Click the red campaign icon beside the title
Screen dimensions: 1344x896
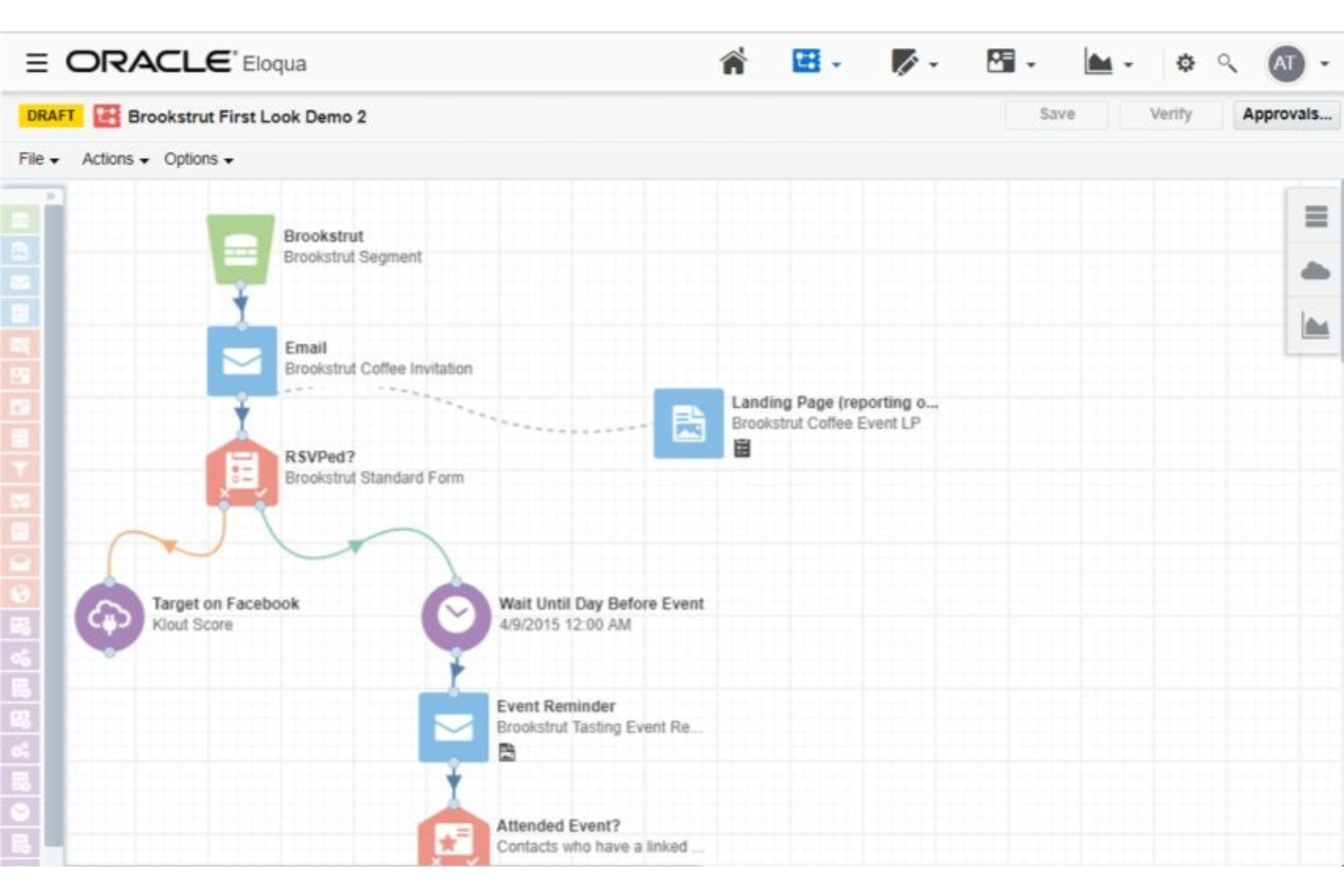click(107, 115)
